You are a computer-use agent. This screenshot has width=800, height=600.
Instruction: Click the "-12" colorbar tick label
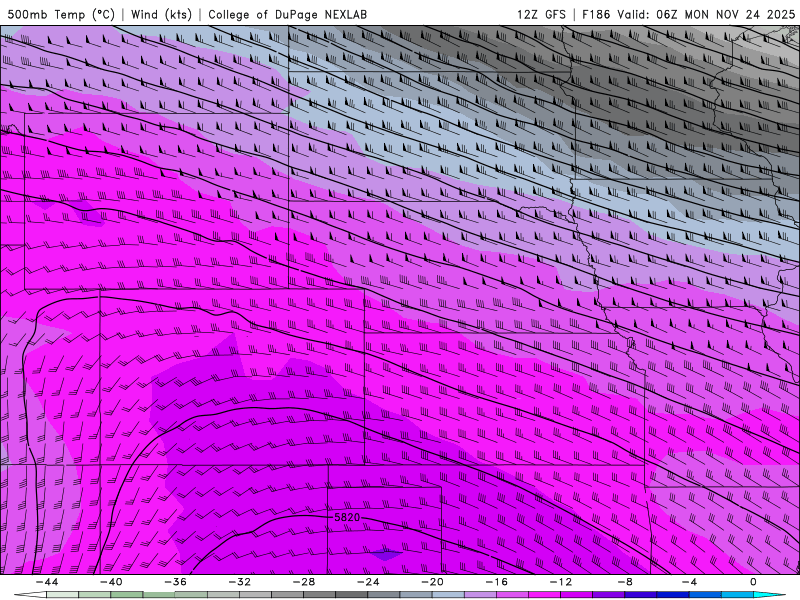[561, 582]
